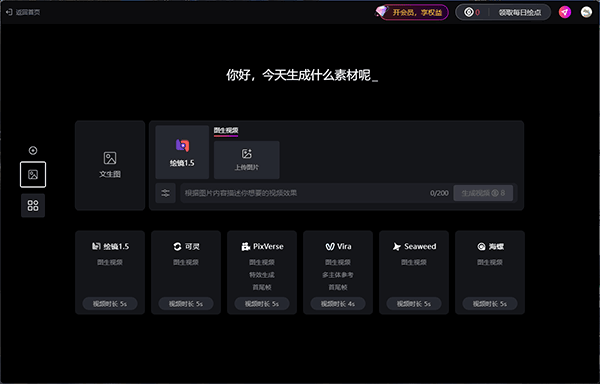
Task: Click the return to home exit icon
Action: tap(9, 12)
